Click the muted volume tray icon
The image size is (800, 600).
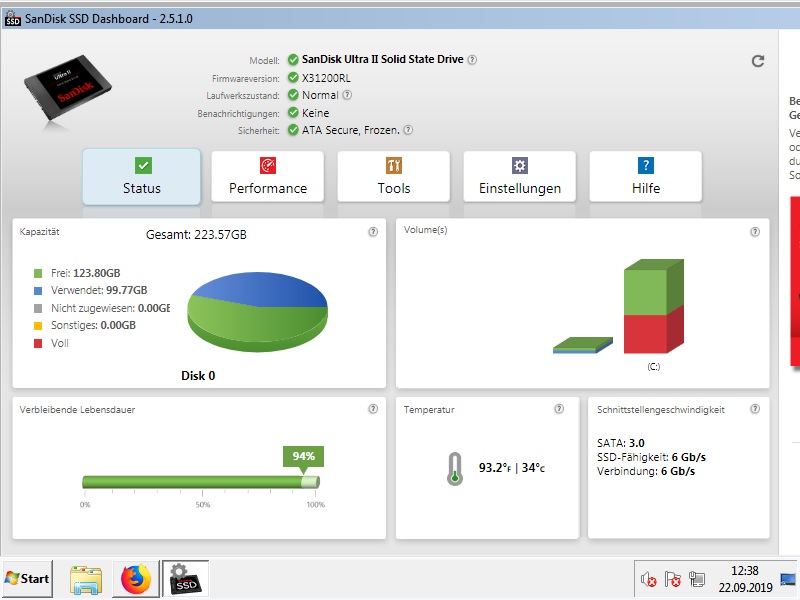click(x=648, y=580)
